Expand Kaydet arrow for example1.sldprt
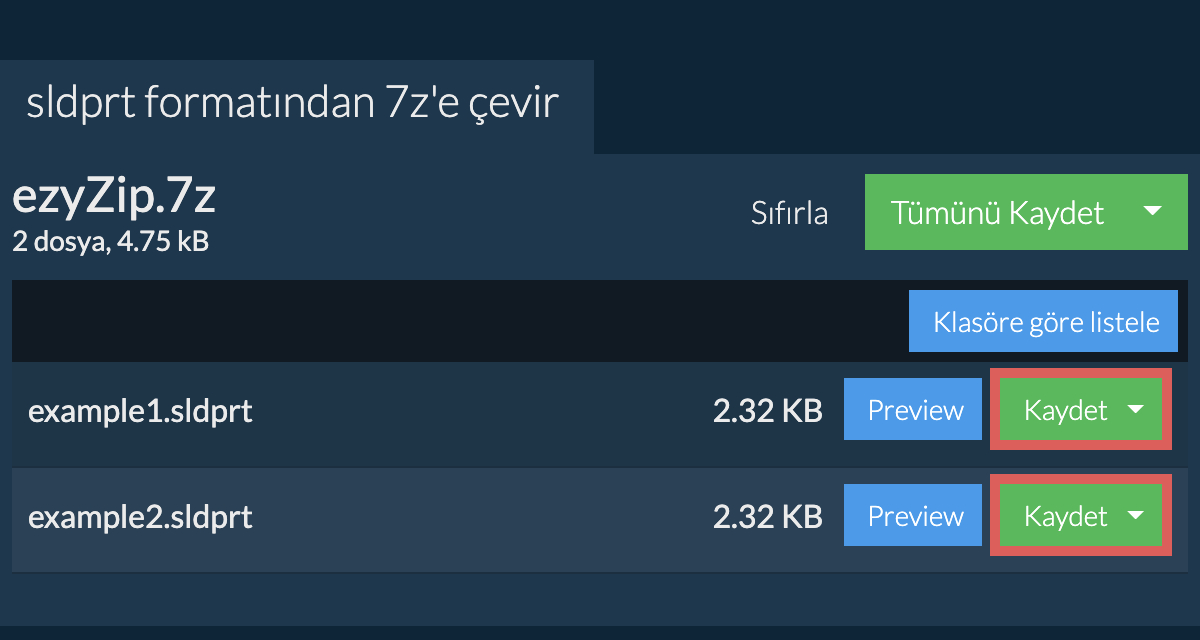Screen dimensions: 1200x640 [1135, 410]
